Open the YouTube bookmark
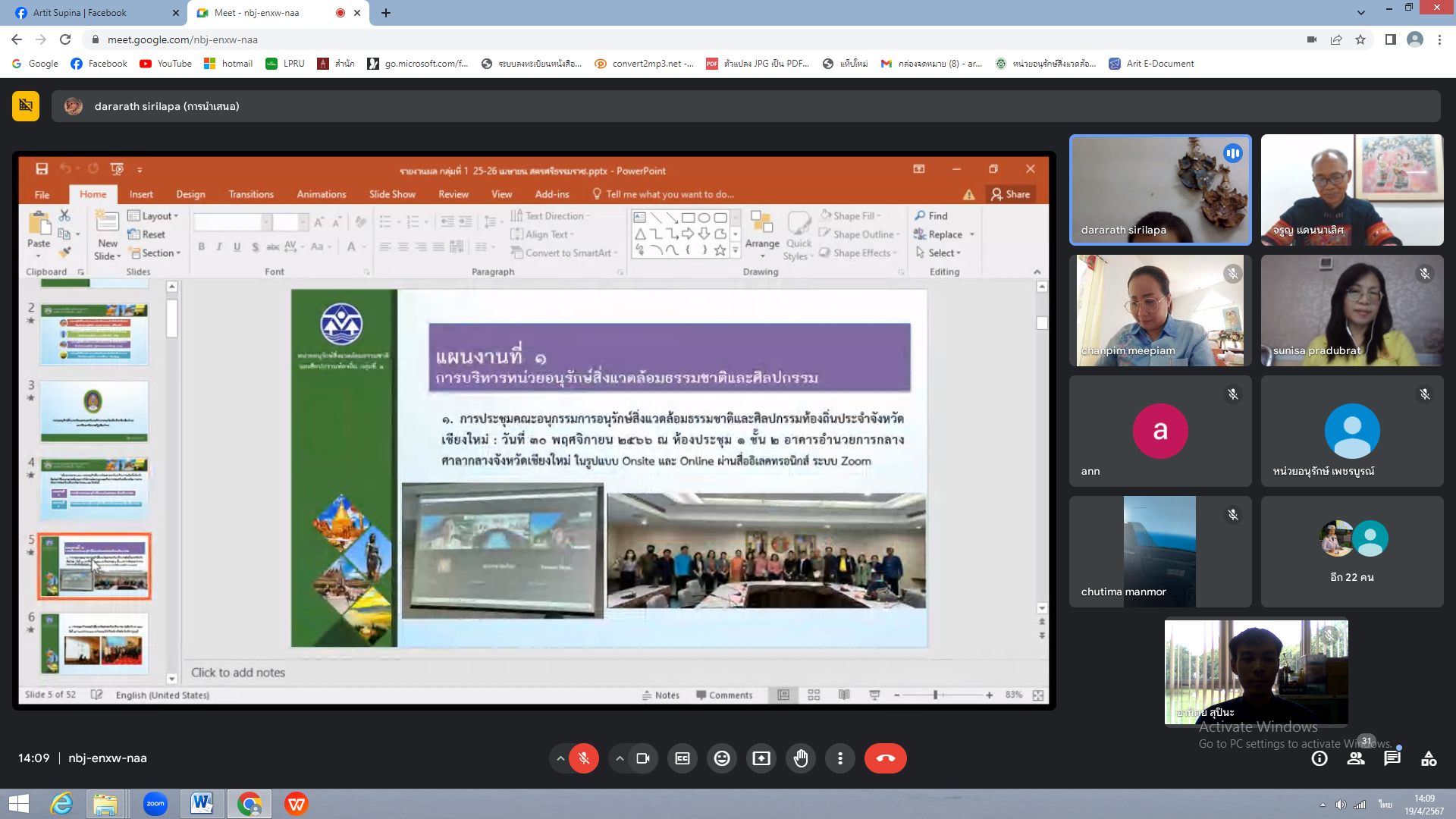This screenshot has height=819, width=1456. point(165,64)
